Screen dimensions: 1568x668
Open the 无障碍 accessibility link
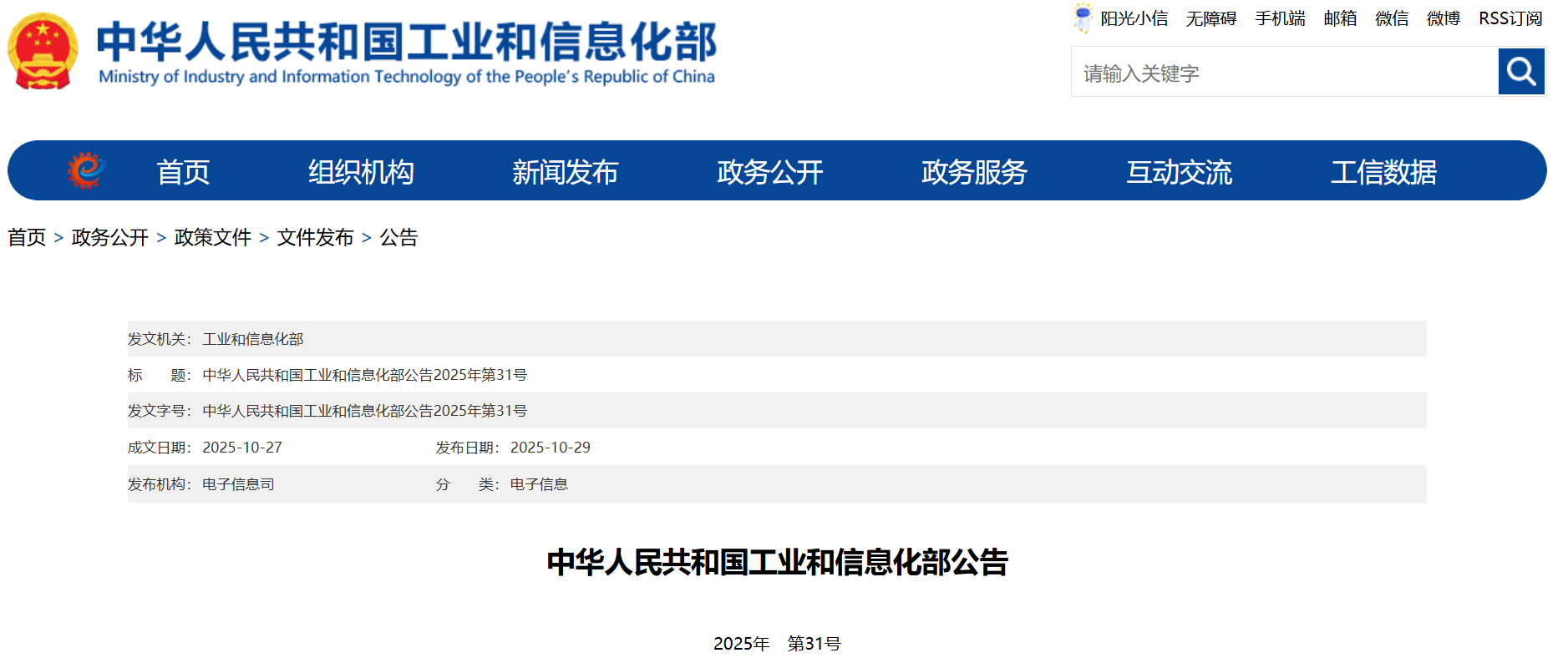[x=1210, y=18]
